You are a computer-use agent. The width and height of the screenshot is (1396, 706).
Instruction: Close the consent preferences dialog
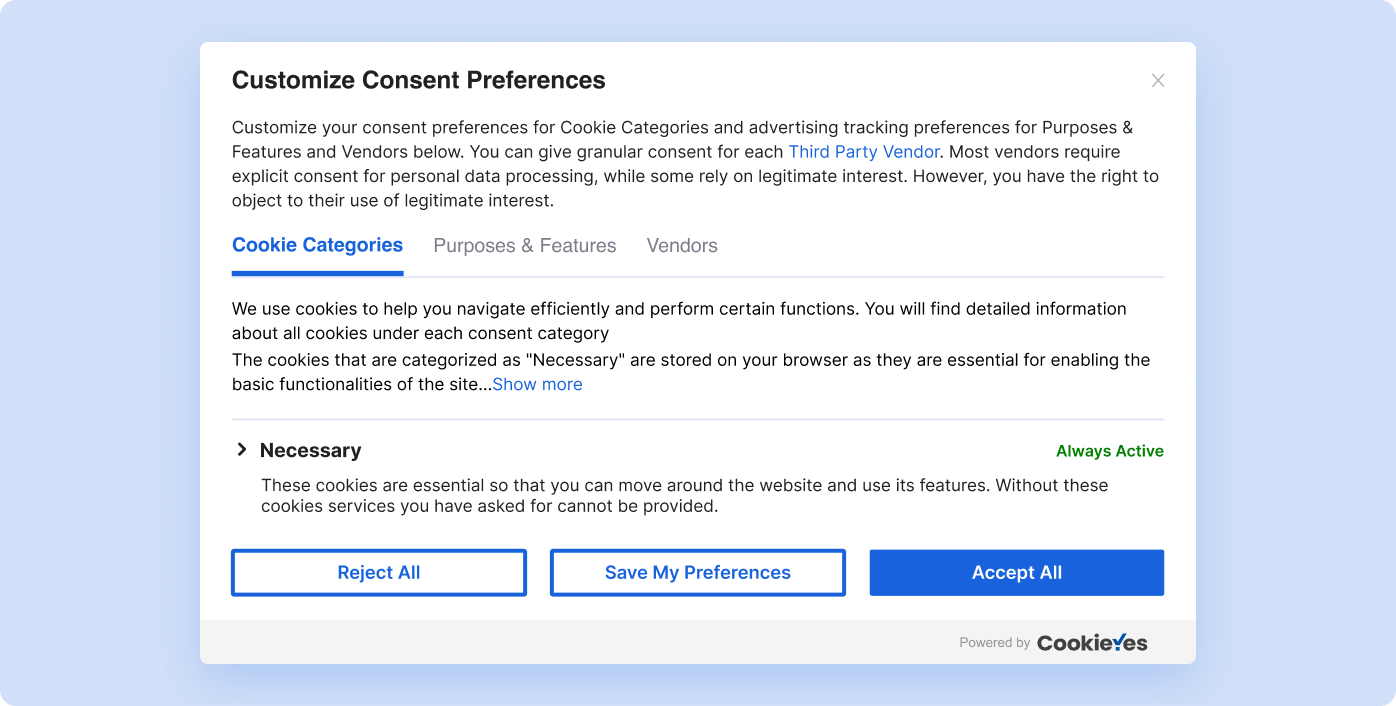tap(1158, 80)
